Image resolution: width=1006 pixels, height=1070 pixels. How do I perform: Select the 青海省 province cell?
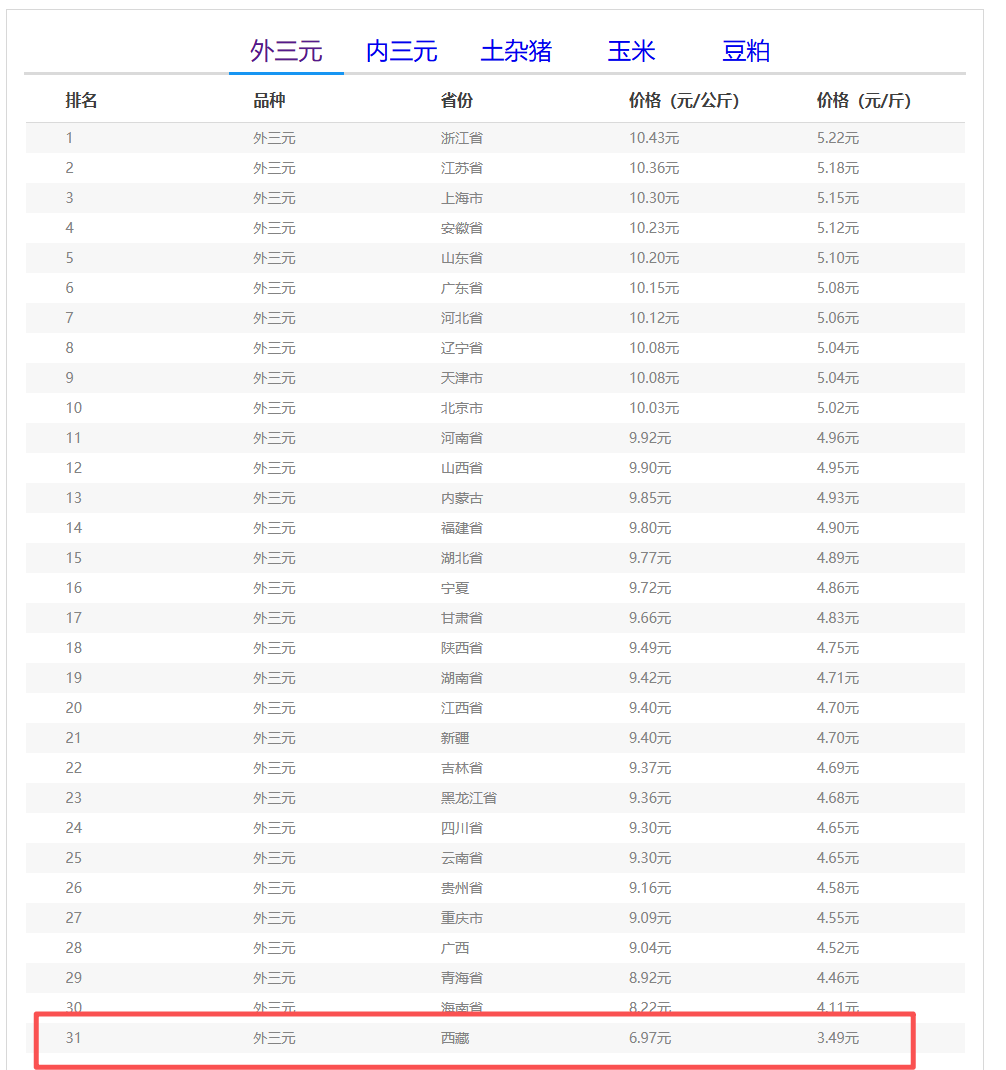pyautogui.click(x=461, y=979)
